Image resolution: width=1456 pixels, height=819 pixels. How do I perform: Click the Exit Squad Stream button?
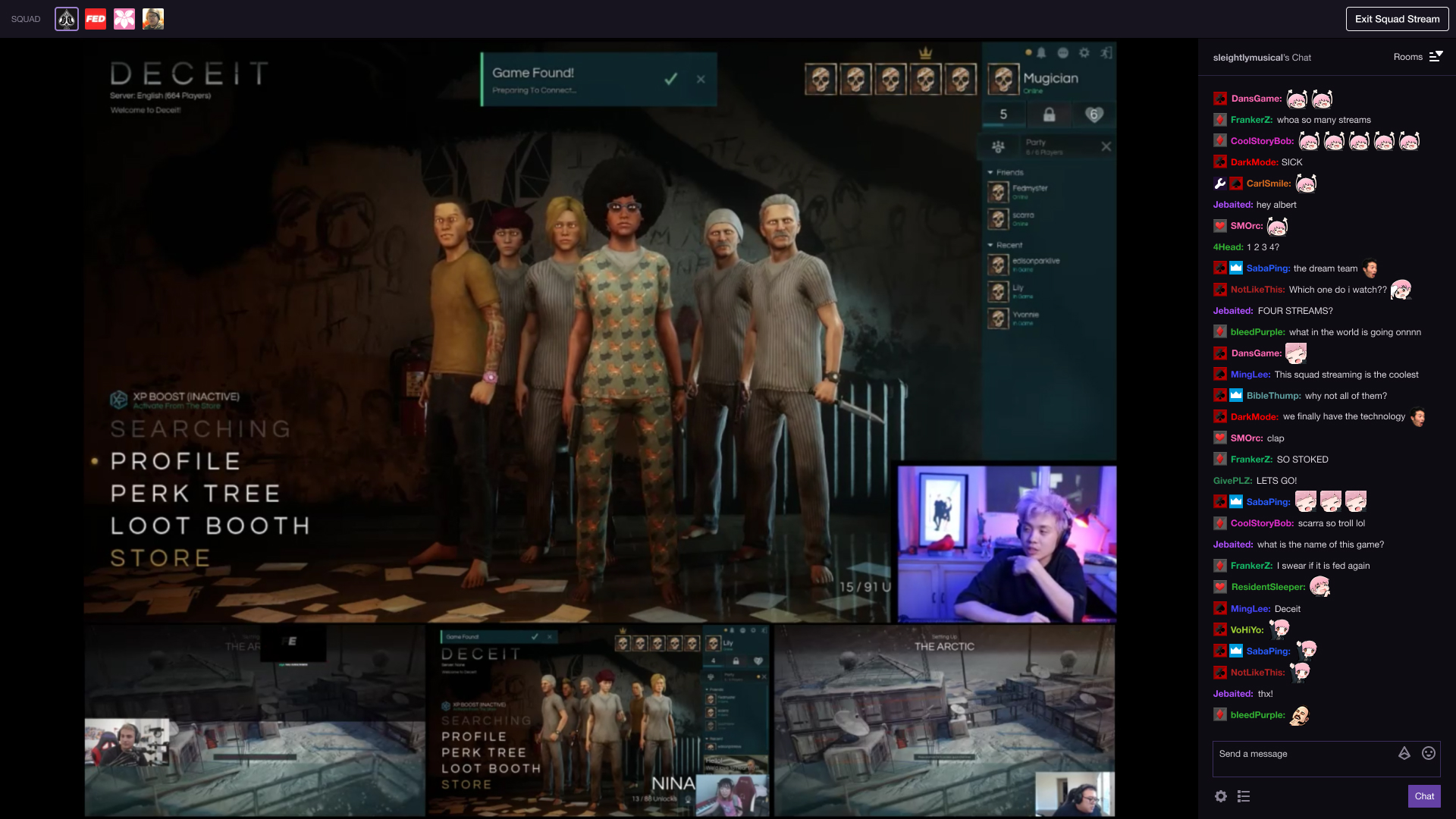click(x=1397, y=19)
